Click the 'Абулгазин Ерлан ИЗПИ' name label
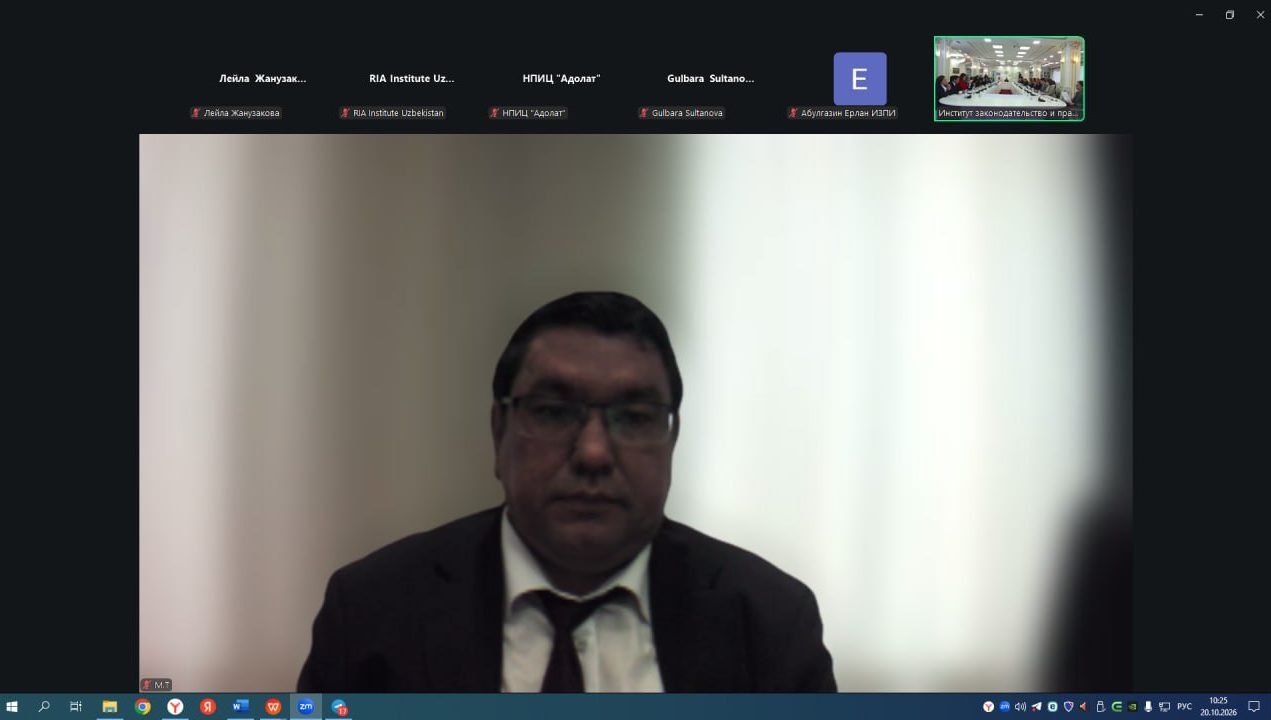1271x720 pixels. 848,113
